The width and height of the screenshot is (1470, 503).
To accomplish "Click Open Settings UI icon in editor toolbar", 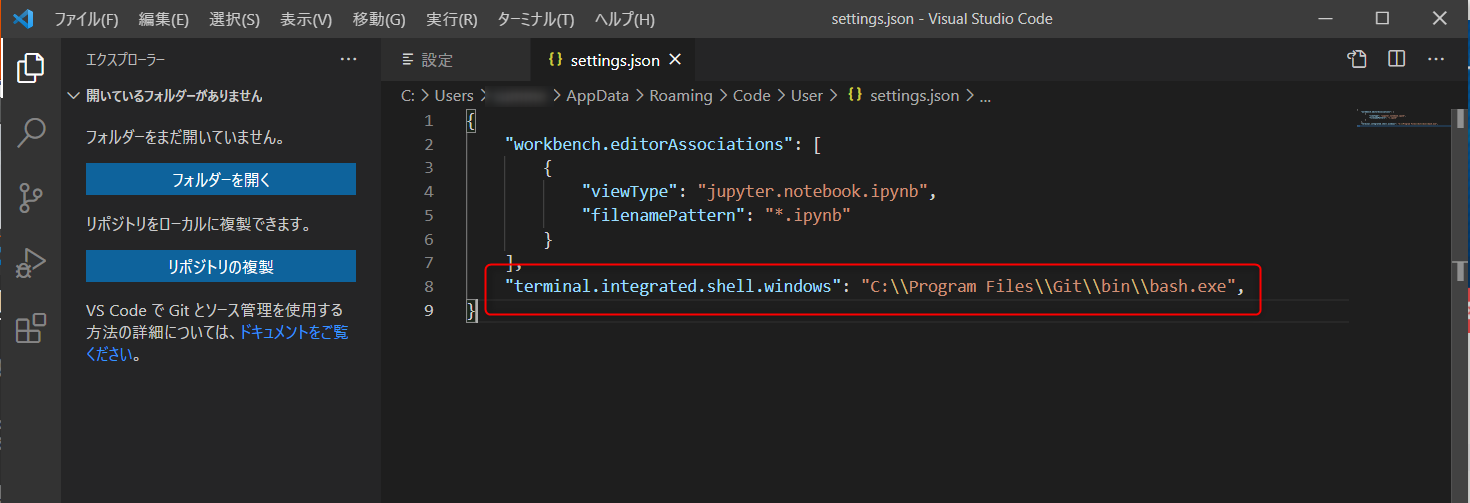I will pos(1356,60).
